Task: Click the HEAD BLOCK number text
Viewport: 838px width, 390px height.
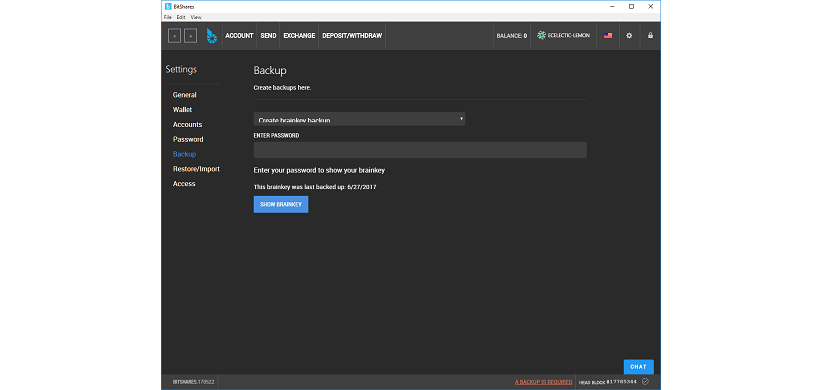Action: [x=622, y=382]
